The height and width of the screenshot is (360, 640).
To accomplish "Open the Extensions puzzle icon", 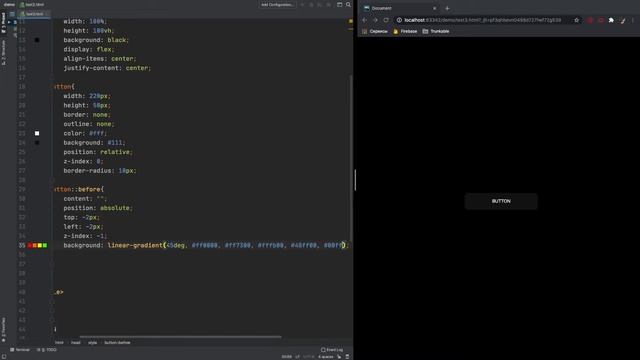I will (611, 20).
